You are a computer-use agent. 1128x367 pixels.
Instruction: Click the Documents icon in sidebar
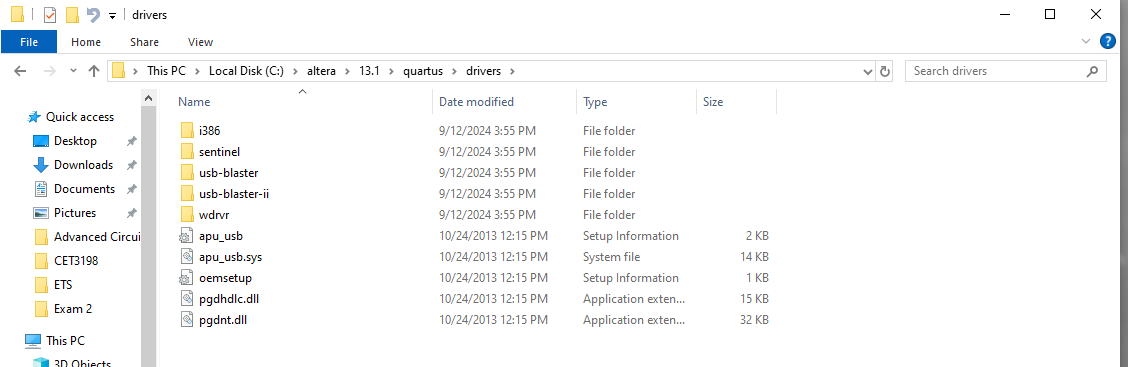pos(41,189)
